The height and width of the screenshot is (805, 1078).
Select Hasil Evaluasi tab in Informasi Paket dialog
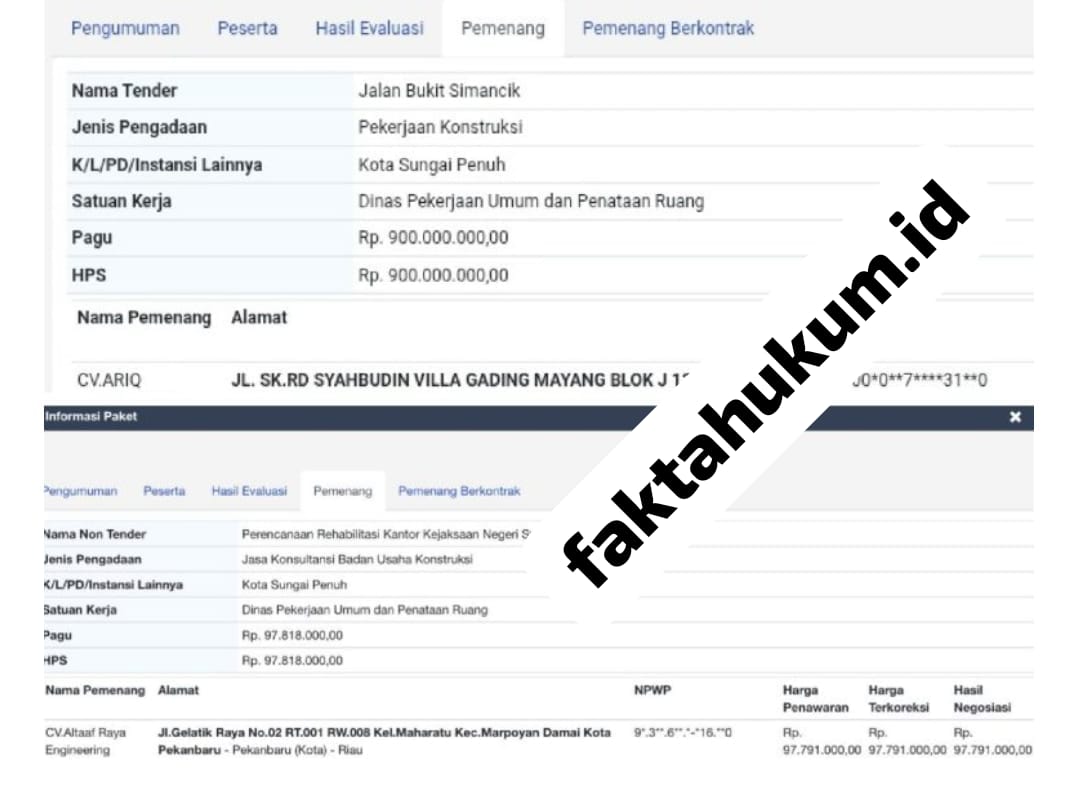(249, 491)
